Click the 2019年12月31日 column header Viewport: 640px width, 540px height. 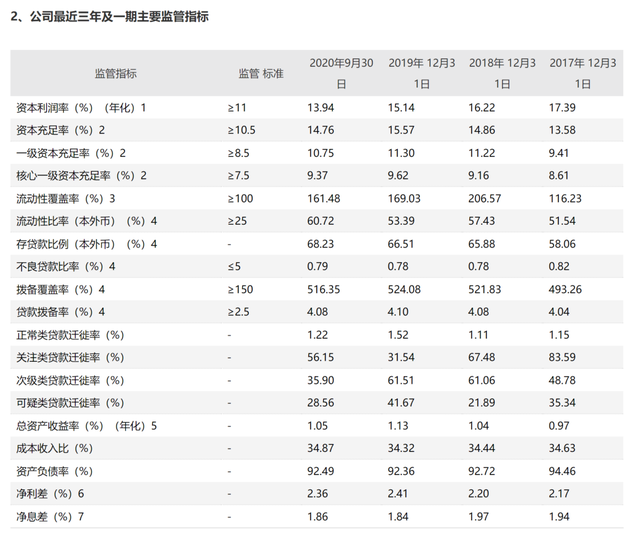click(422, 73)
